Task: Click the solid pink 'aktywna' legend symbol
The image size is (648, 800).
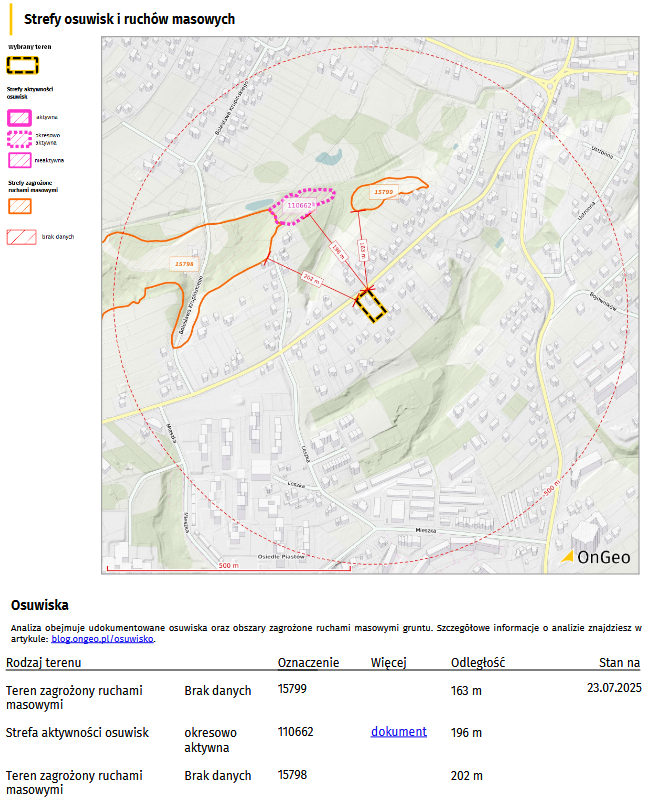Action: click(x=20, y=117)
